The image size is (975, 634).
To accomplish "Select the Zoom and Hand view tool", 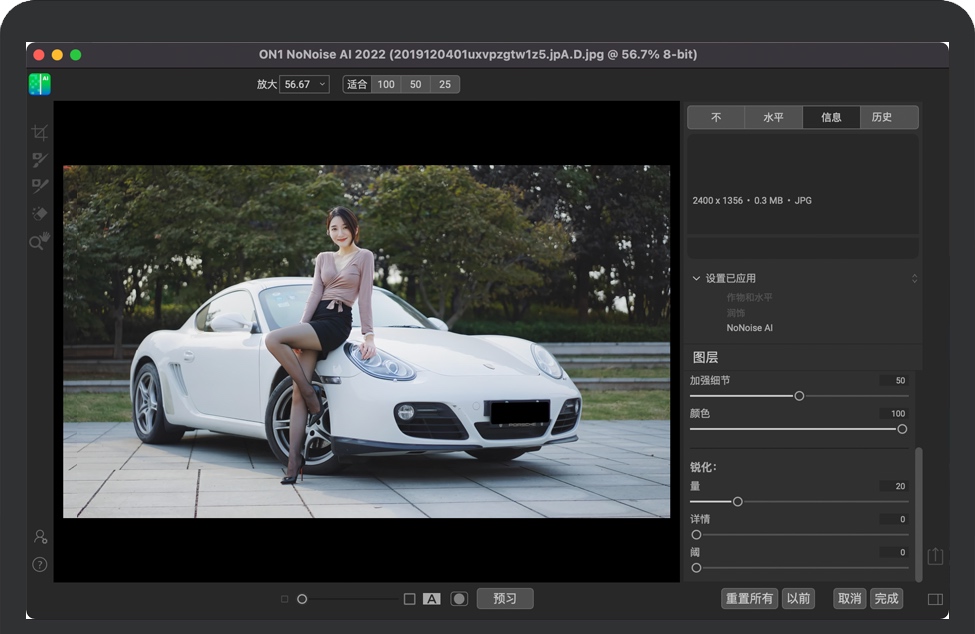I will pyautogui.click(x=40, y=241).
